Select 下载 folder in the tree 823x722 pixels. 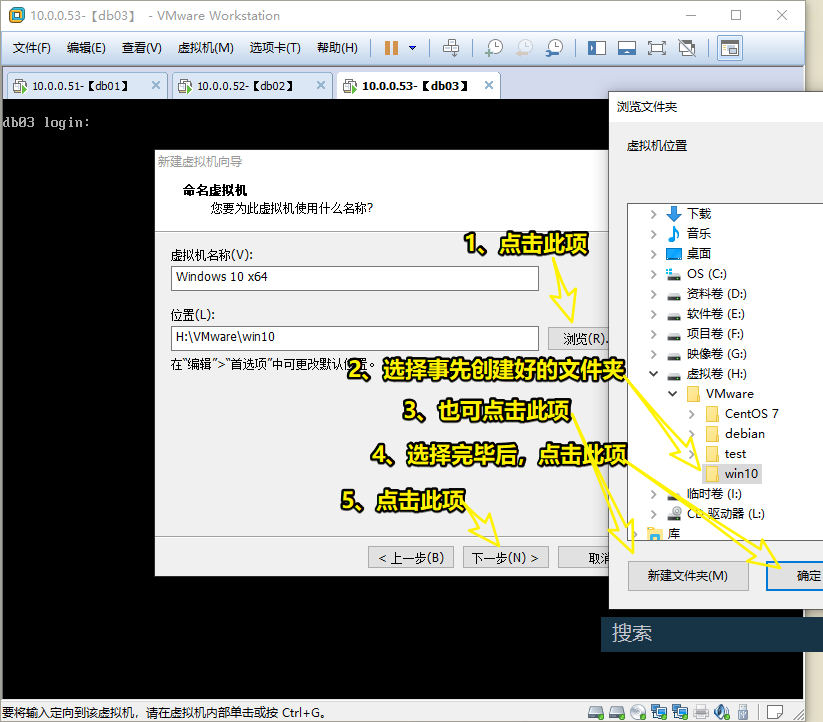click(x=699, y=214)
